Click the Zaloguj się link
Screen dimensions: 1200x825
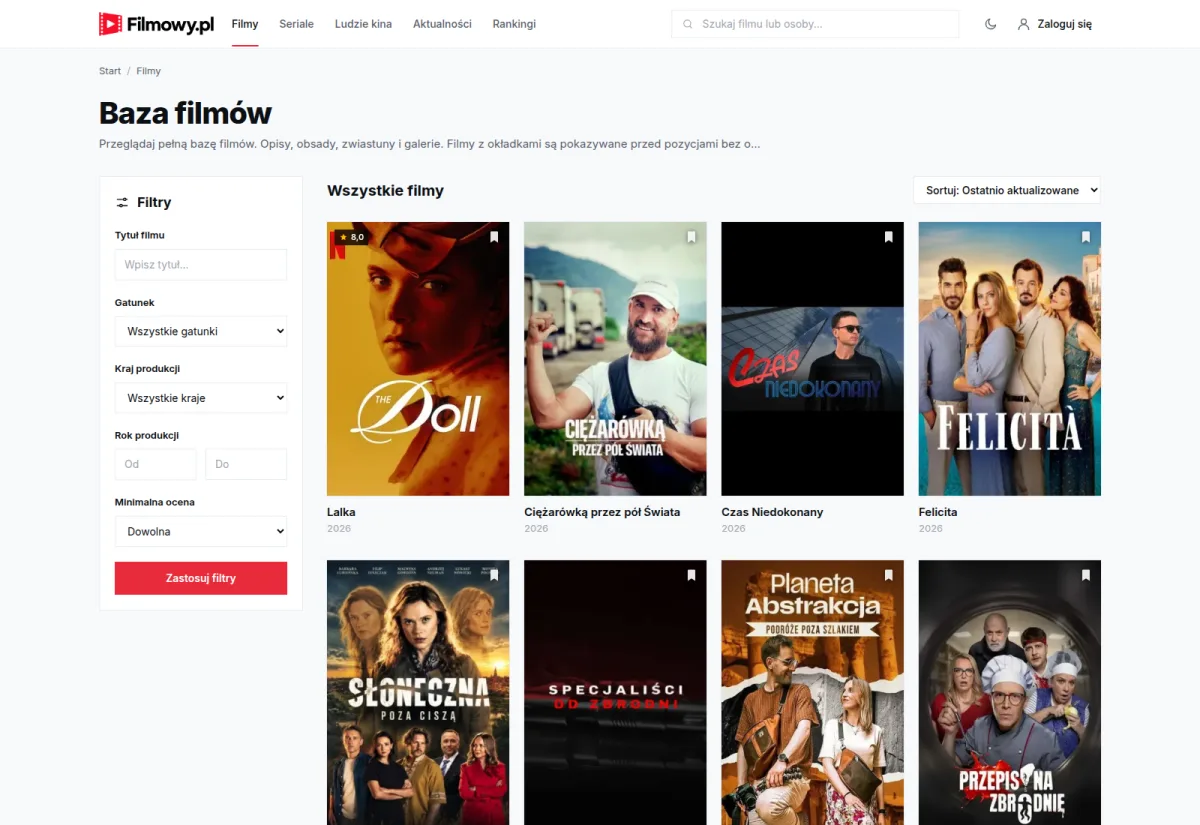pyautogui.click(x=1064, y=24)
